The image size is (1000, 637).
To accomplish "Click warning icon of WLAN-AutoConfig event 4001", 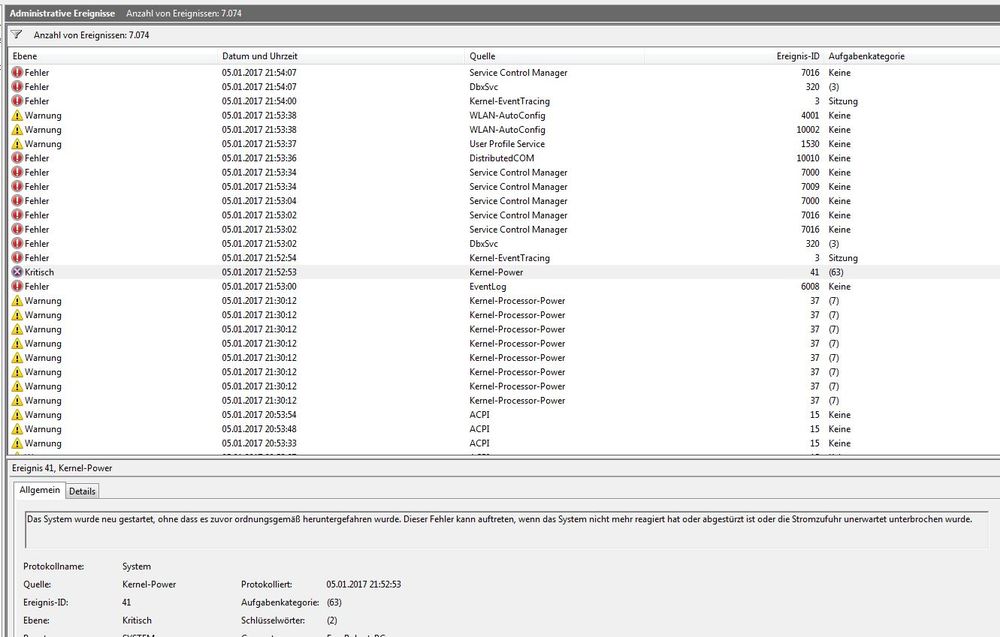I will pos(17,116).
